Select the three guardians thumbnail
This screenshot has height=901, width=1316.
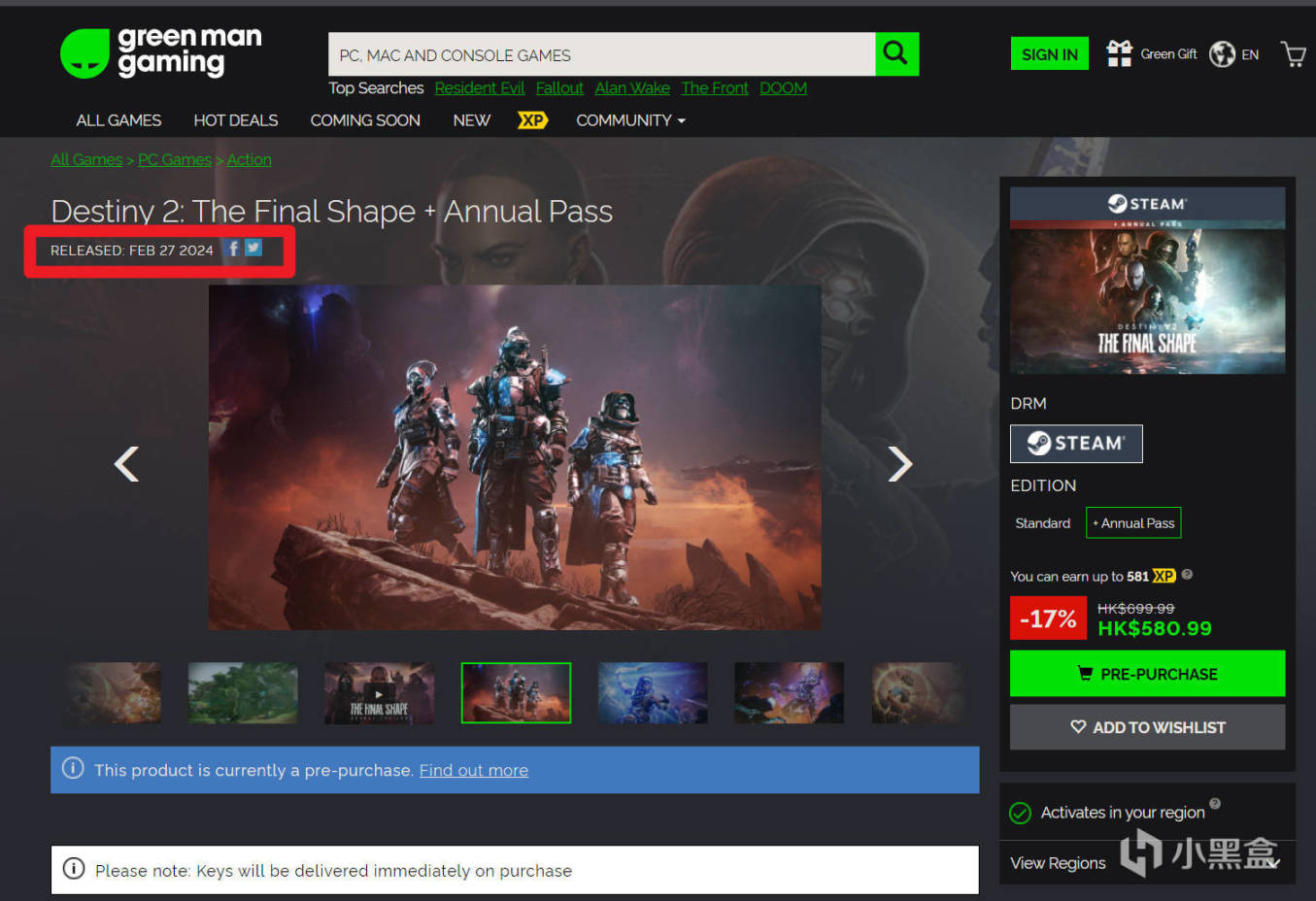click(516, 692)
